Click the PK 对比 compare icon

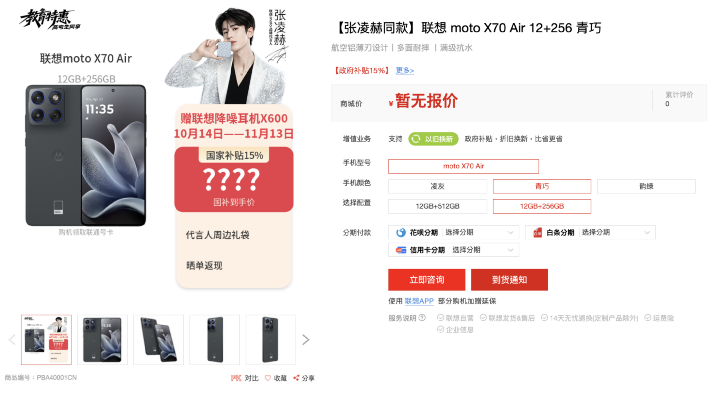(236, 378)
